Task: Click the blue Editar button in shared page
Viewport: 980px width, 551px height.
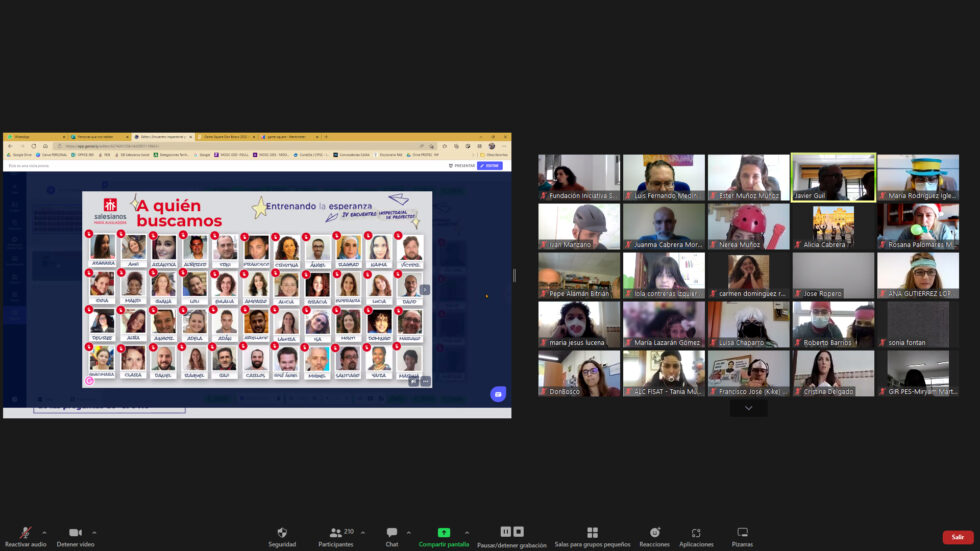Action: tap(490, 166)
